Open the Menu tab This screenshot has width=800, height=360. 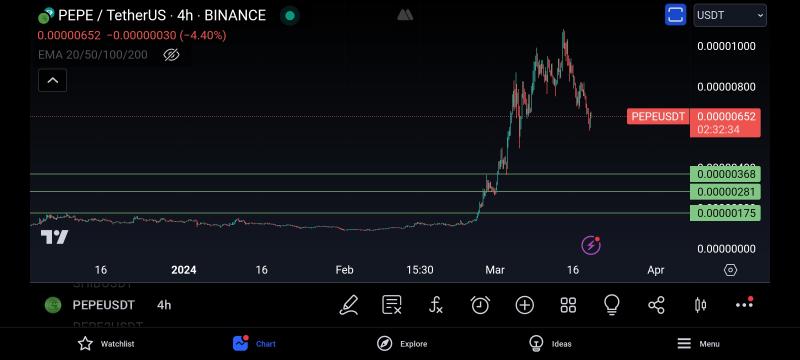coord(698,344)
